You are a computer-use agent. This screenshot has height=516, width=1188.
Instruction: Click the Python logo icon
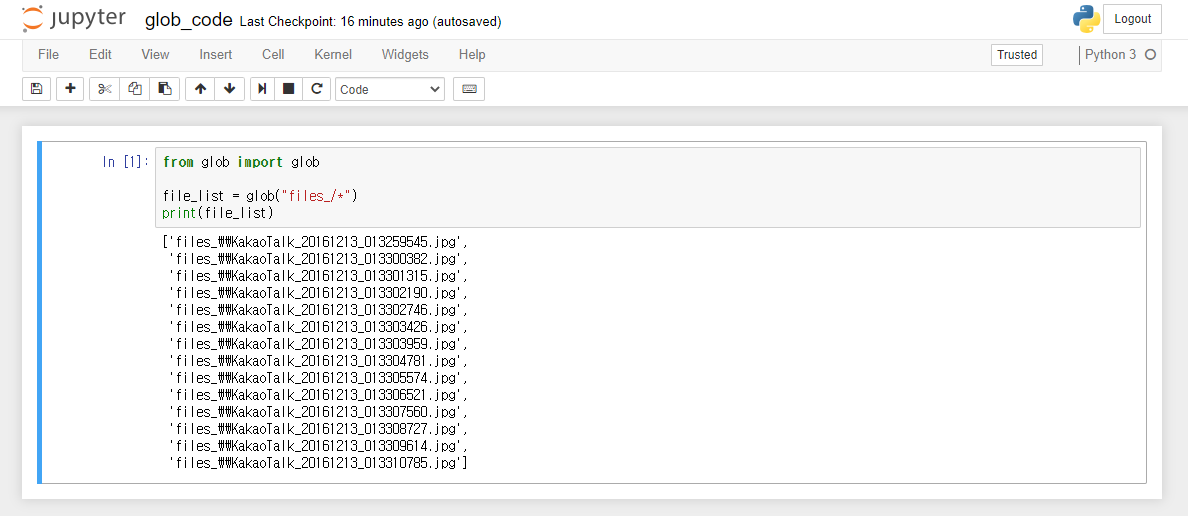1086,20
